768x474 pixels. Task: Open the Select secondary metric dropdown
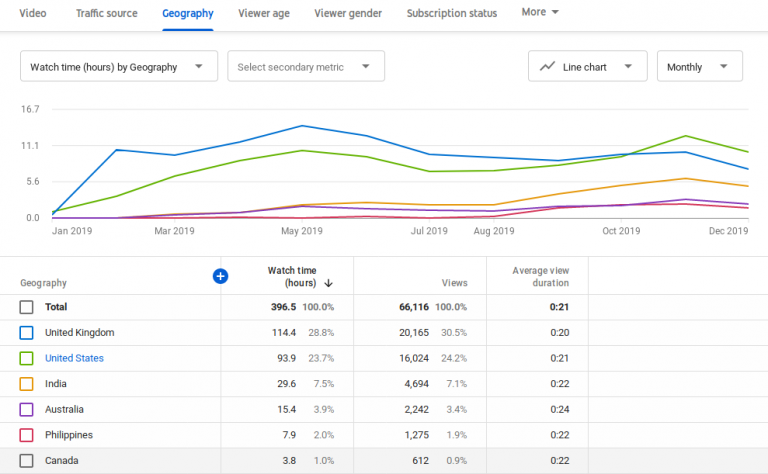click(305, 67)
